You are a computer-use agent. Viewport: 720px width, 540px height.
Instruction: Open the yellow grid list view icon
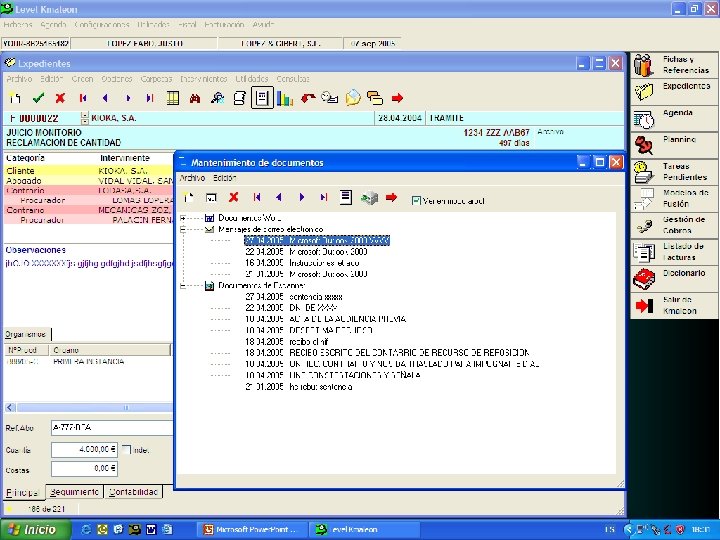tap(173, 98)
